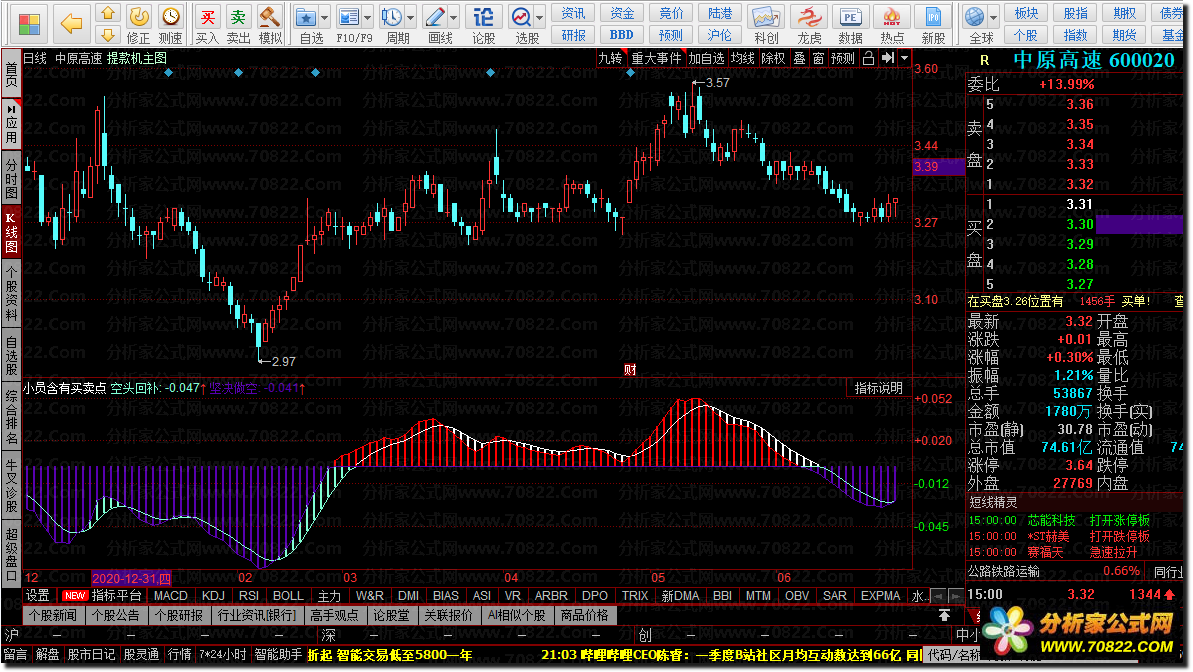Open the 智能助手 status bar entry
This screenshot has height=672, width=1193.
click(x=278, y=654)
